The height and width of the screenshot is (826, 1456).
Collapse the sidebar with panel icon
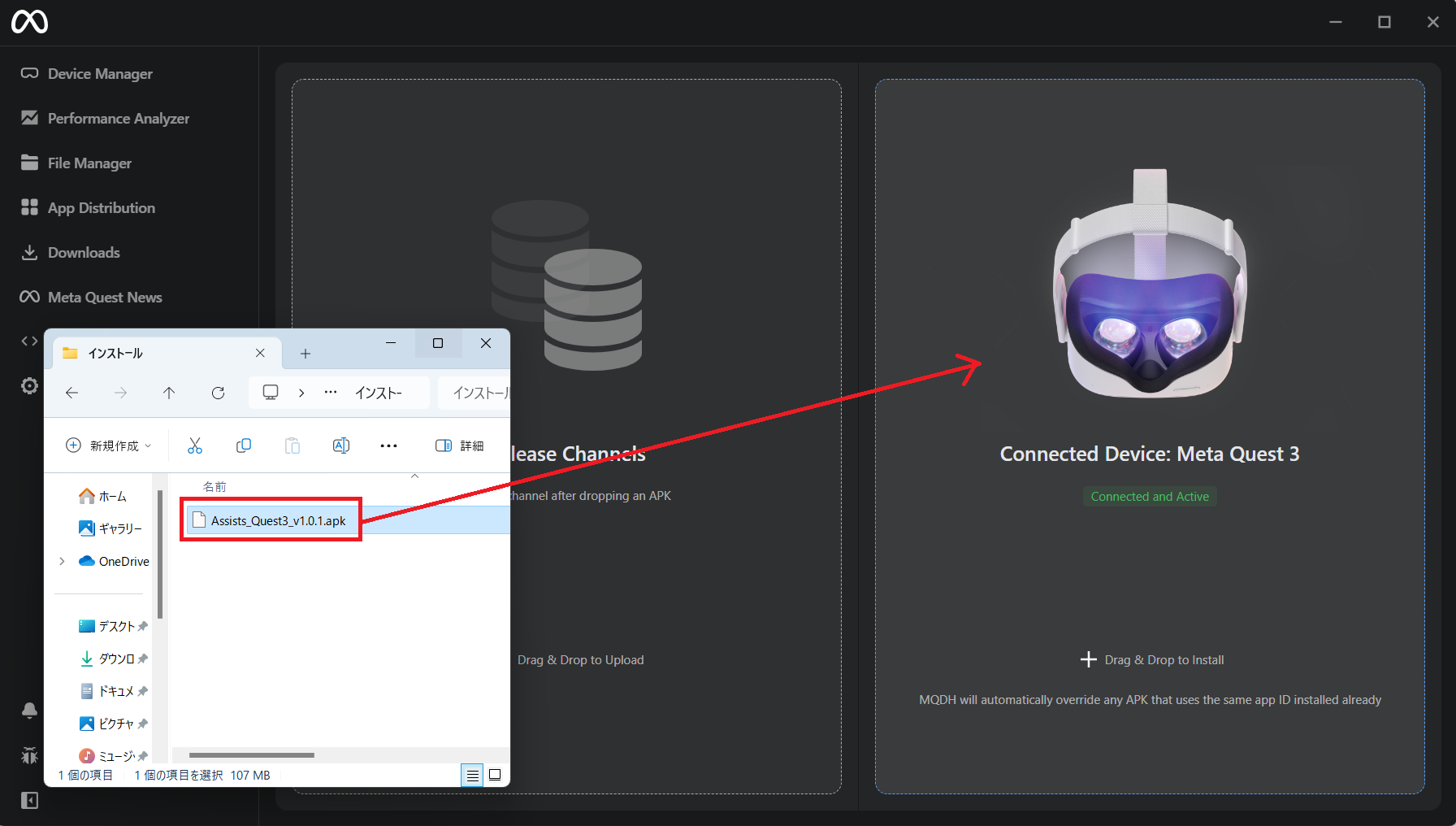click(x=30, y=801)
